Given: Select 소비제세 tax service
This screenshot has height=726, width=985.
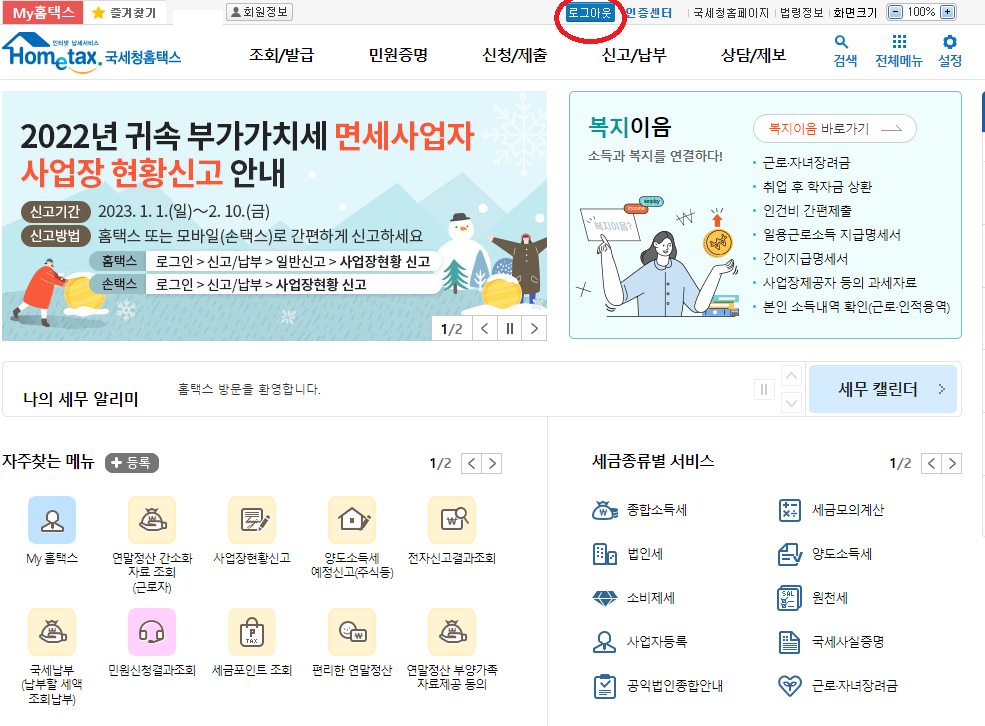Looking at the screenshot, I should 633,598.
